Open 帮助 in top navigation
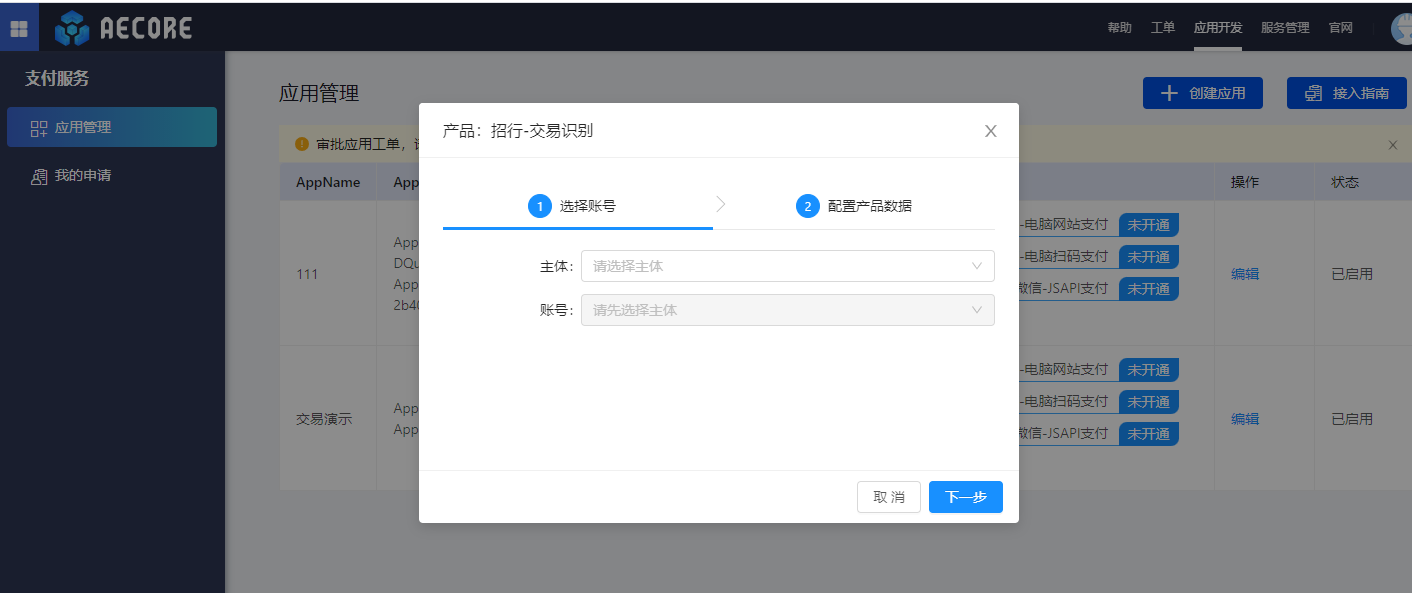 click(x=1119, y=28)
